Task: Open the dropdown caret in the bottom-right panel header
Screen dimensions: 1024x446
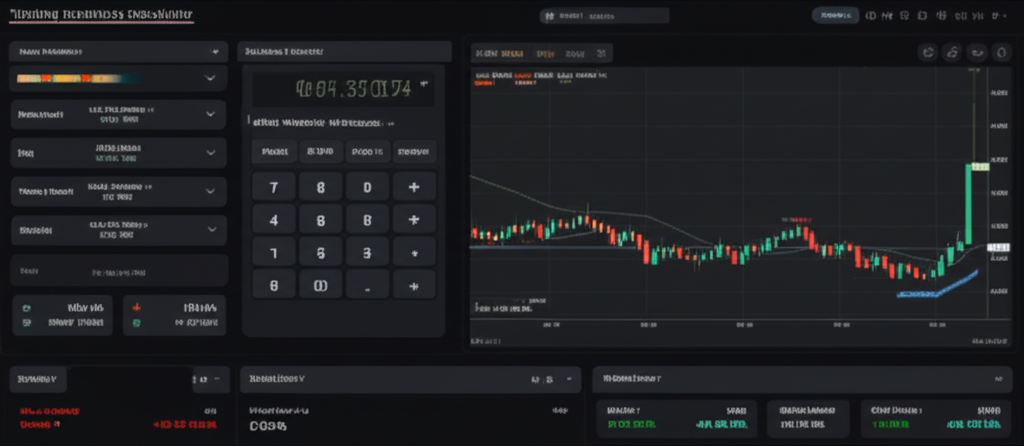Action: pos(996,380)
